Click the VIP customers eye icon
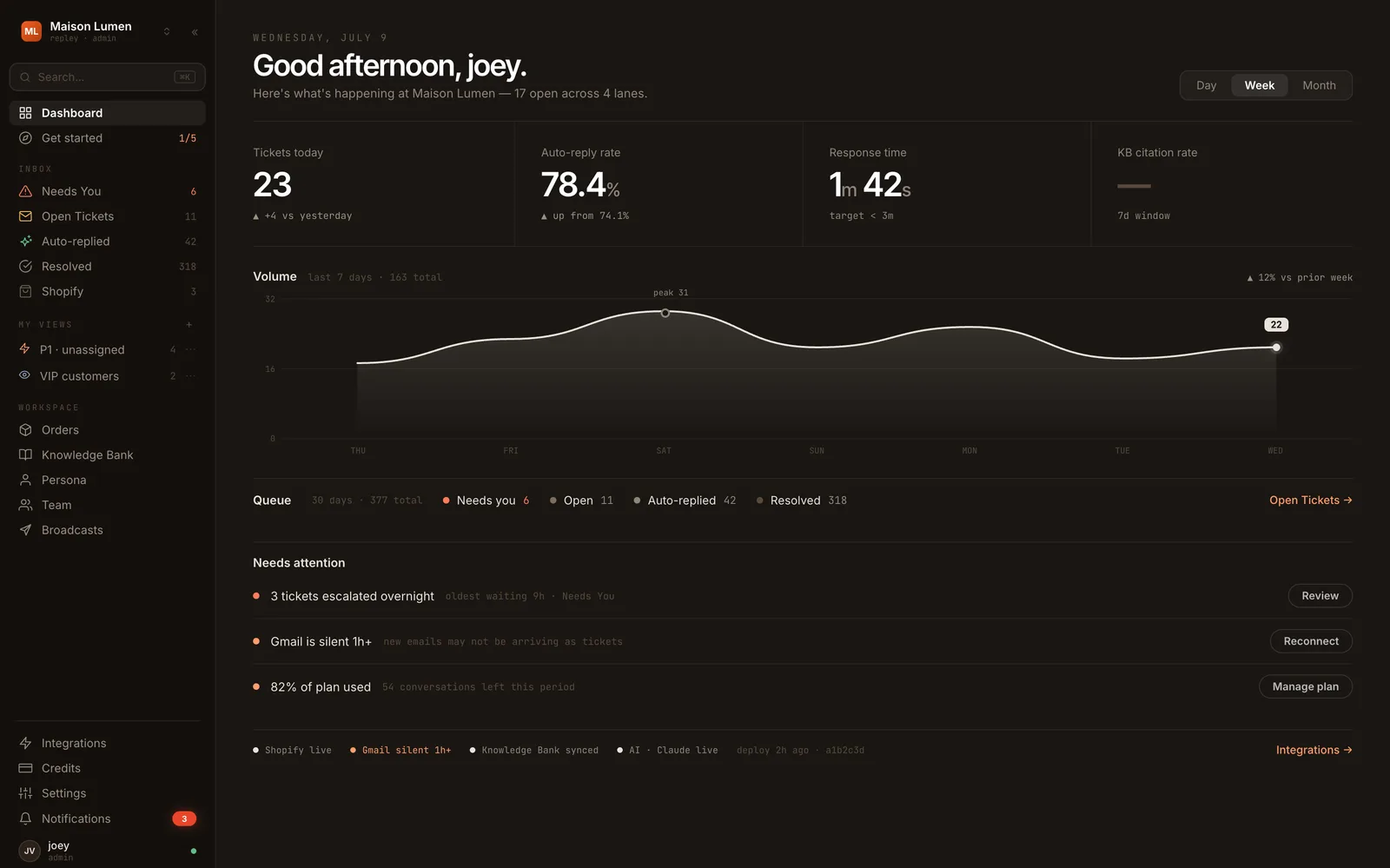This screenshot has height=868, width=1390. (x=24, y=375)
